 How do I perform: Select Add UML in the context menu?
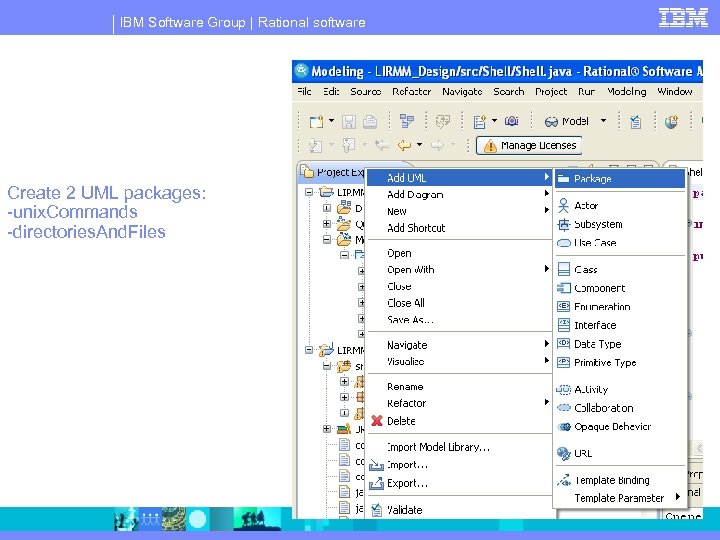pos(458,178)
